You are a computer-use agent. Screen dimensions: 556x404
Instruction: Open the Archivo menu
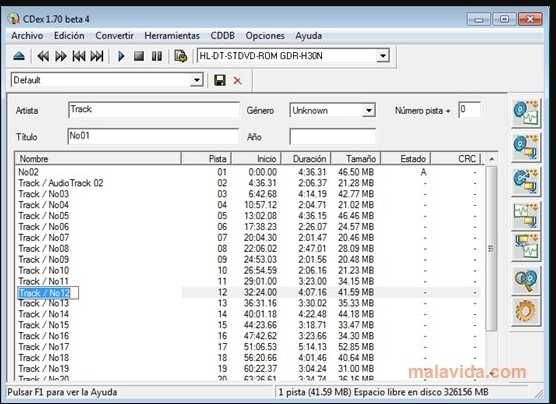[x=27, y=36]
